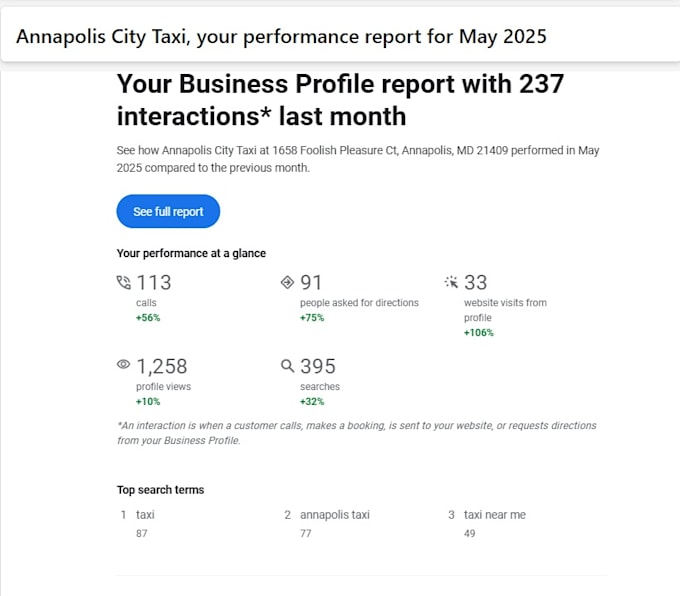680x596 pixels.
Task: Click the Business Profile report headline
Action: [x=340, y=100]
